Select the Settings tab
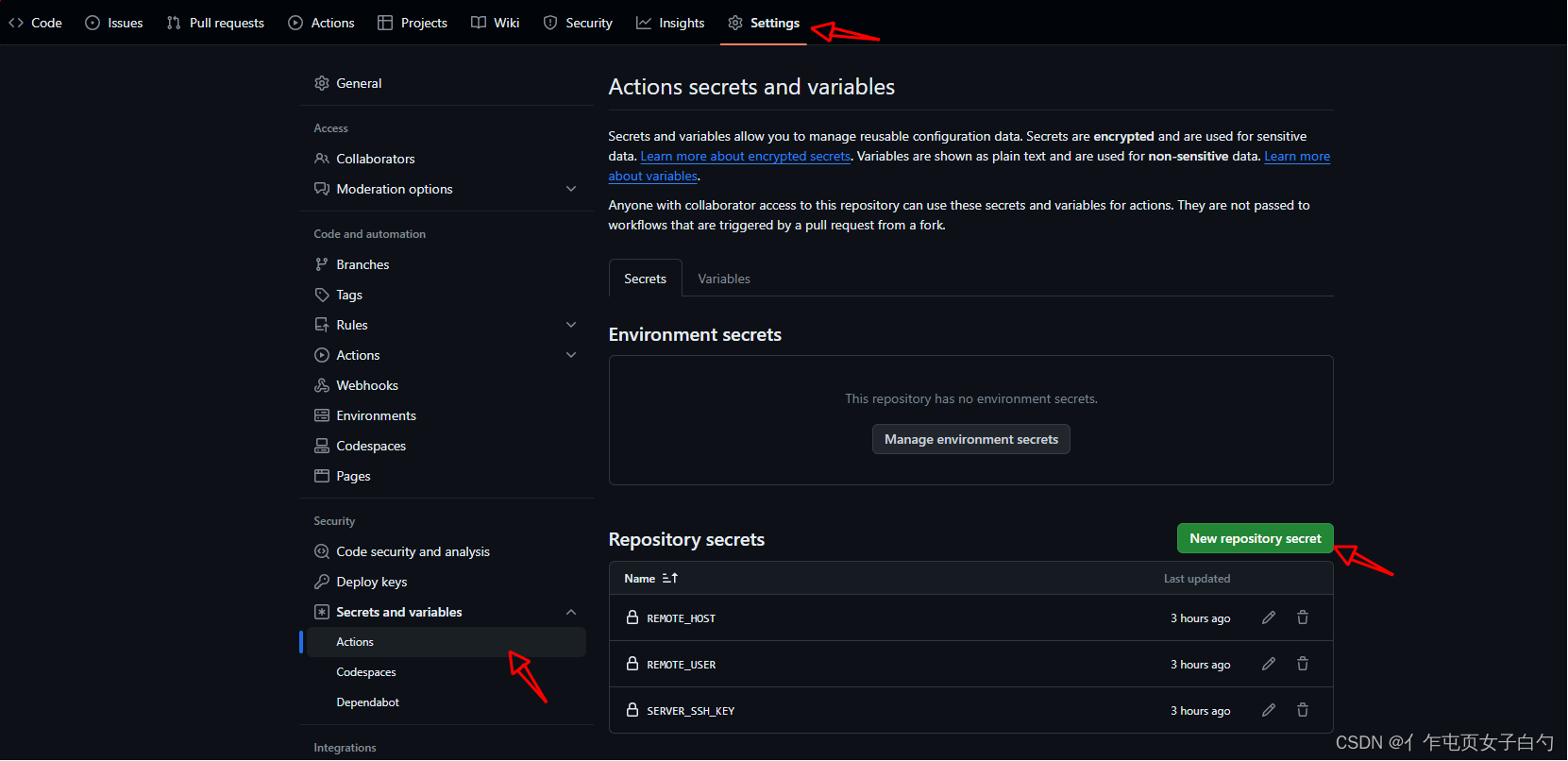 (764, 23)
